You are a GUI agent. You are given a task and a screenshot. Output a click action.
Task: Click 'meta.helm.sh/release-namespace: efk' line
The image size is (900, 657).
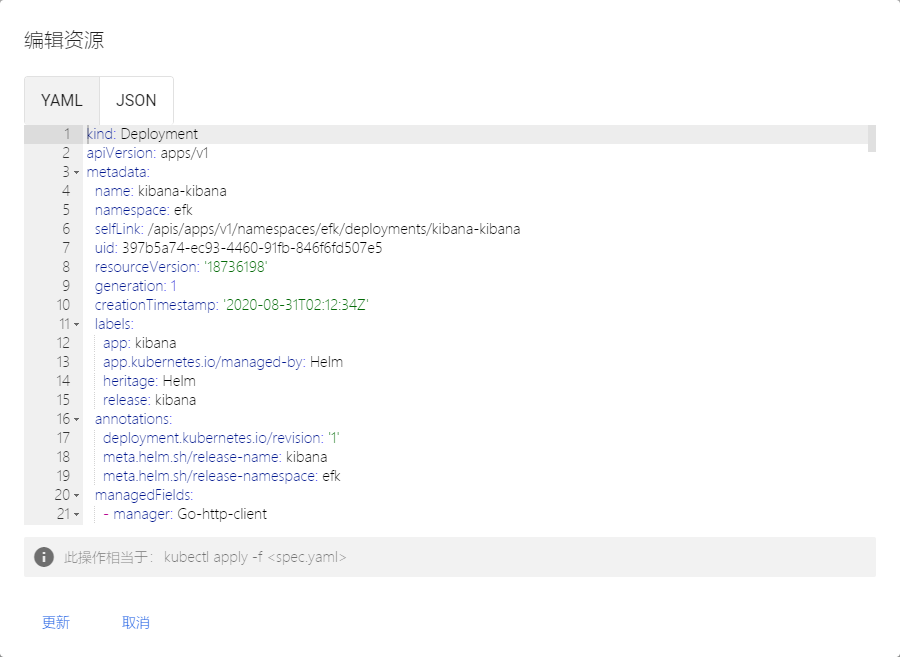coord(222,476)
